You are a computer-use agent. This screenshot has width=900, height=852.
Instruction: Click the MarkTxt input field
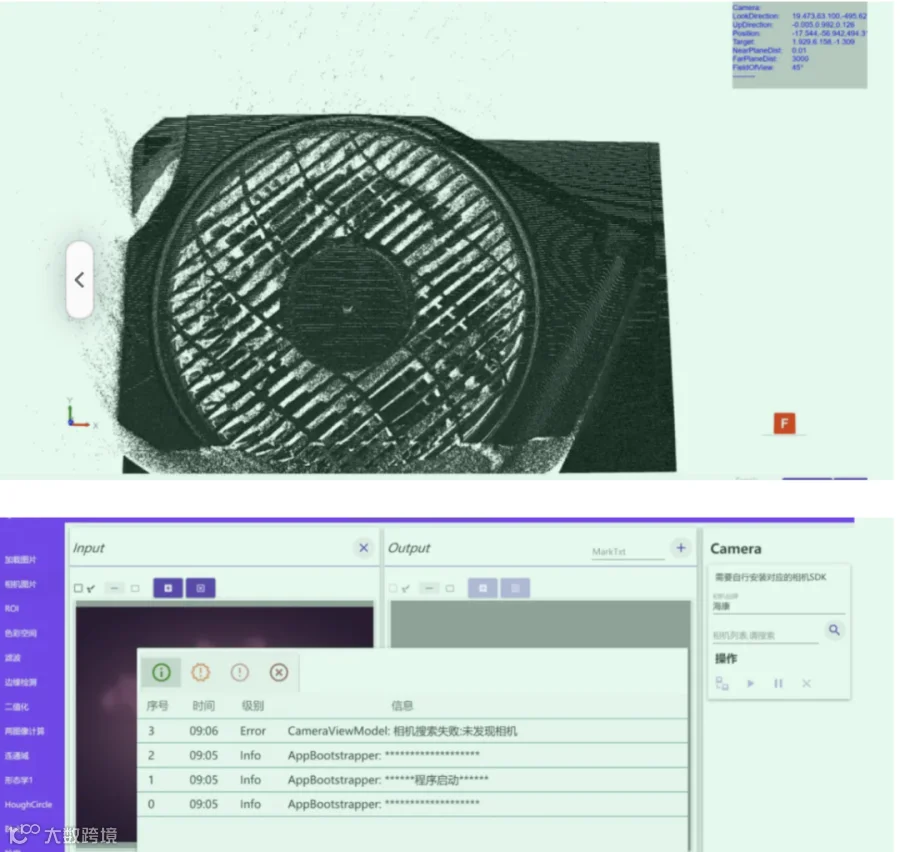(x=628, y=552)
